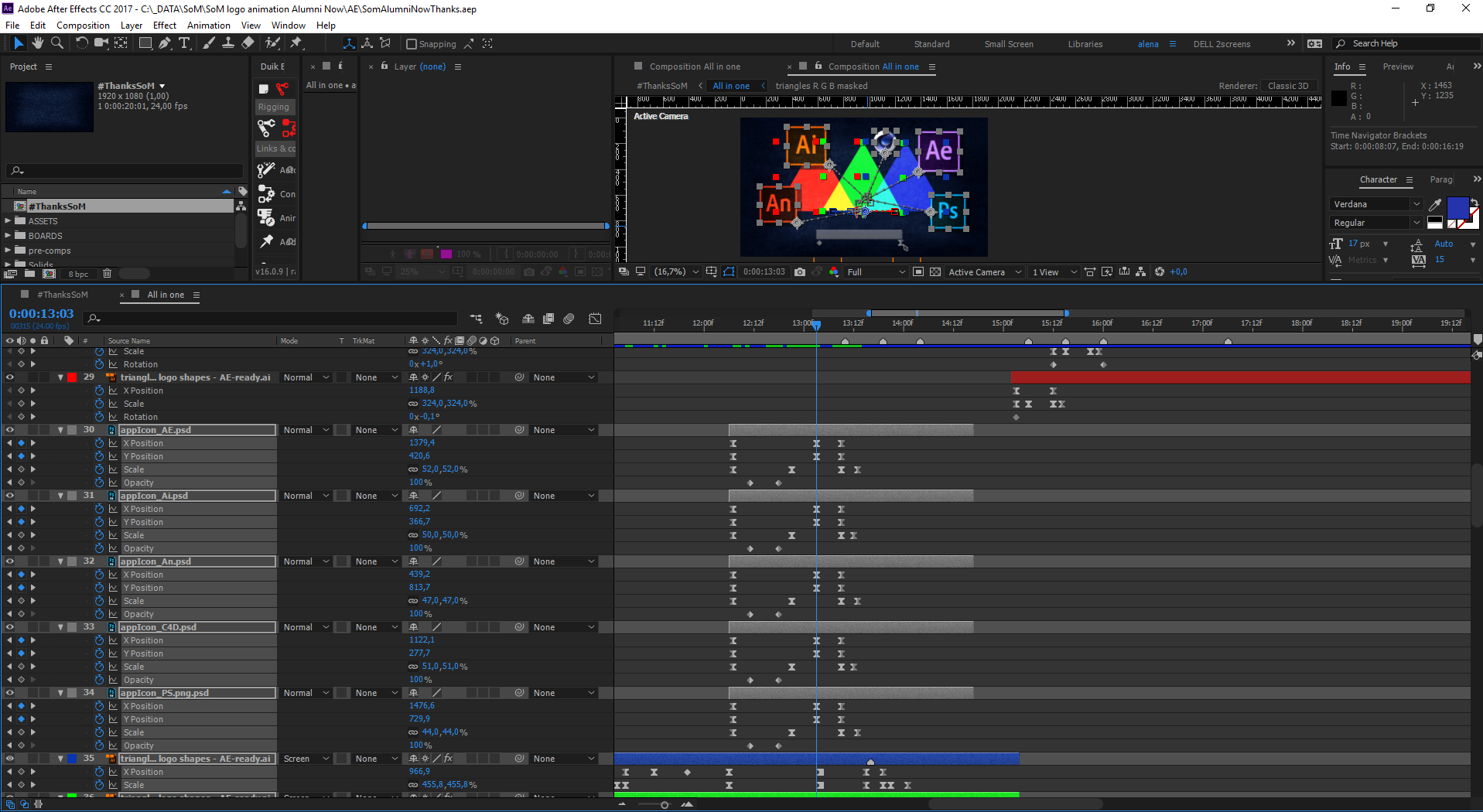The height and width of the screenshot is (812, 1483).
Task: Select the Pen tool
Action: click(165, 43)
